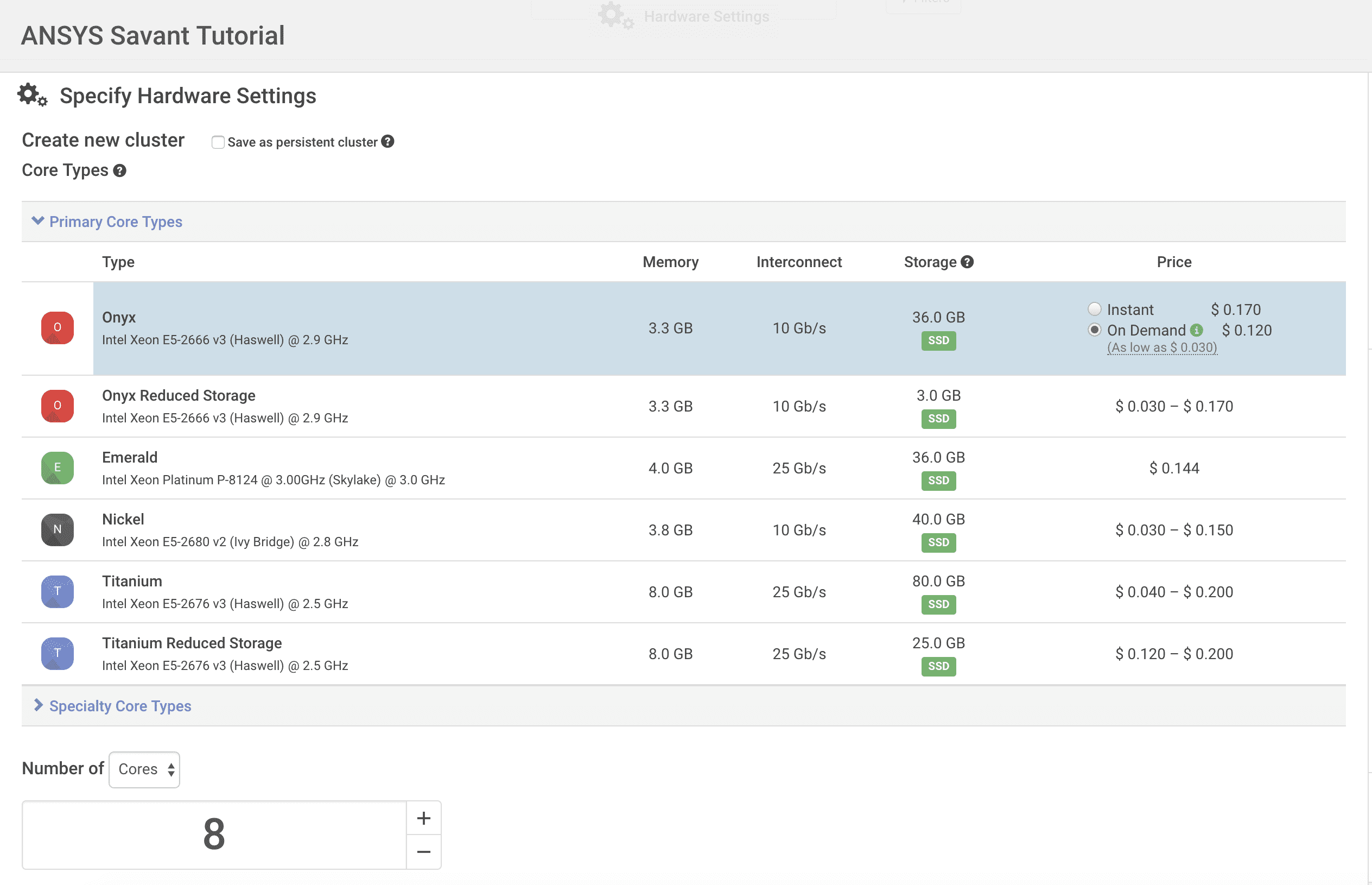Click the On Demand green info icon
The image size is (1372, 885).
coord(1196,331)
